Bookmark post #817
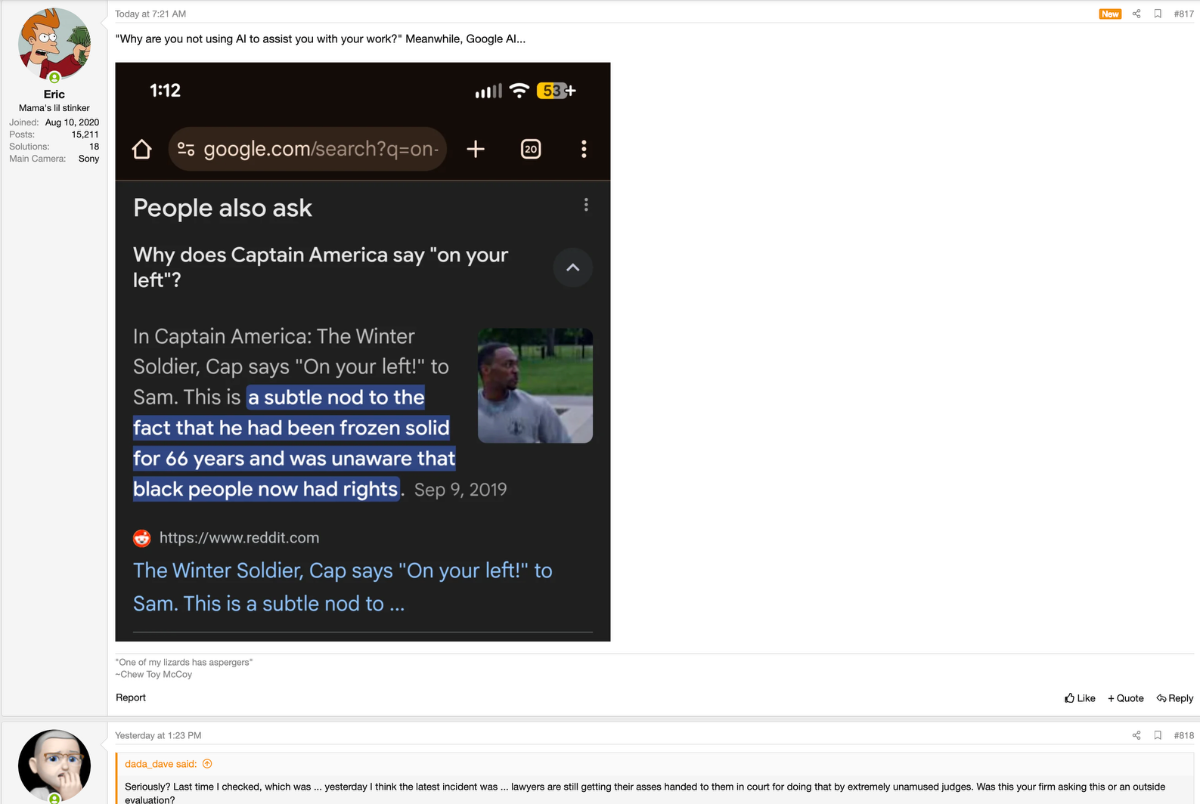This screenshot has width=1200, height=804. (x=1159, y=13)
